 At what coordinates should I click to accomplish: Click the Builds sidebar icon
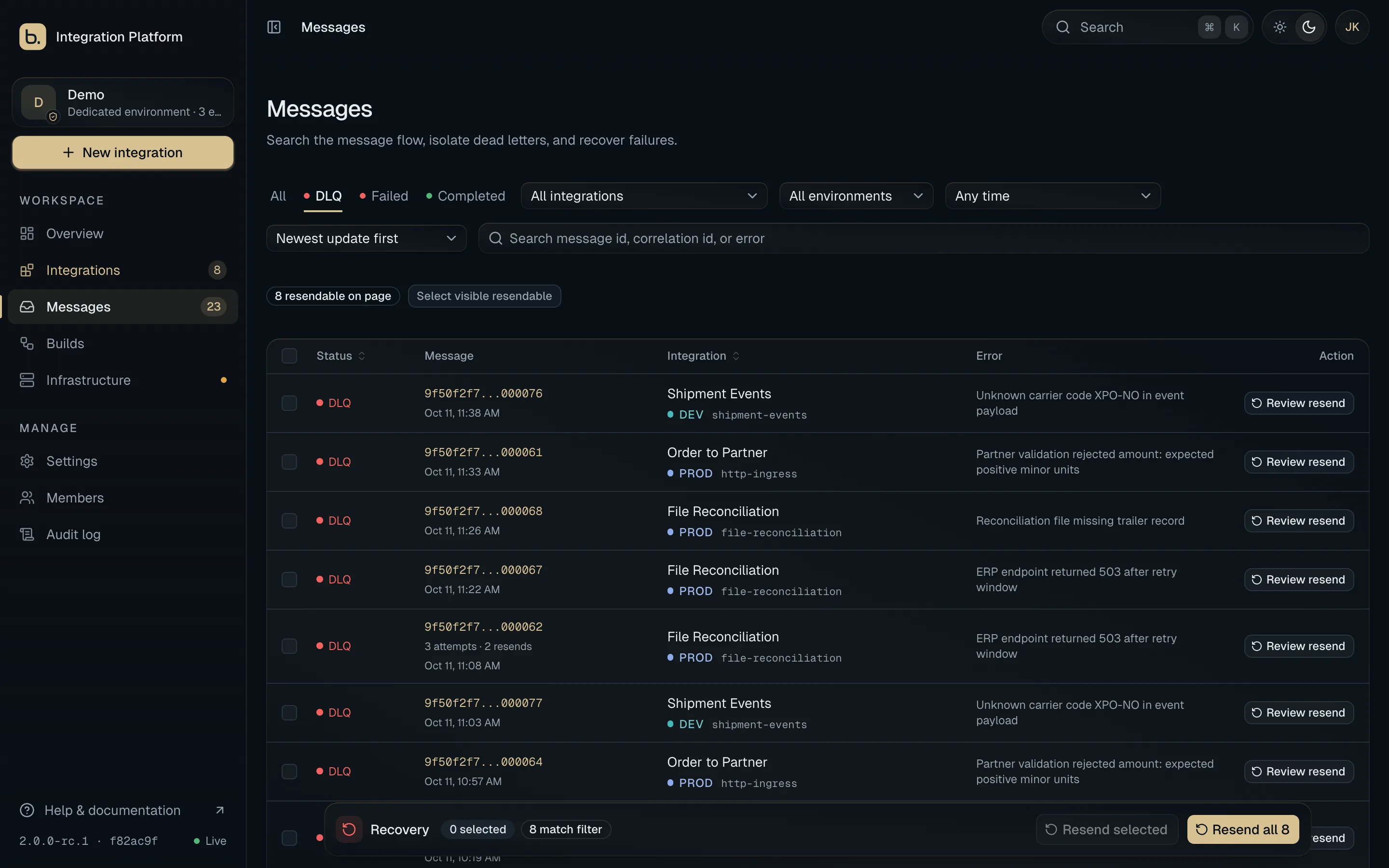(x=27, y=343)
